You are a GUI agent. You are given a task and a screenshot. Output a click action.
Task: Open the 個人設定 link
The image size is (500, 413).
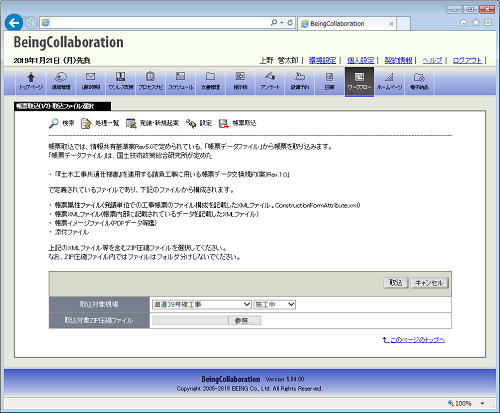(x=360, y=60)
